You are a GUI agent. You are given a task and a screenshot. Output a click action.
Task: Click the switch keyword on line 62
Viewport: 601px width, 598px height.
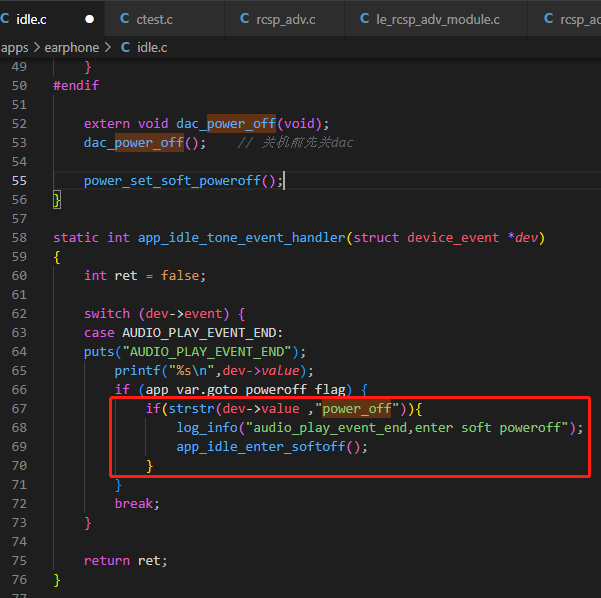[x=107, y=314]
